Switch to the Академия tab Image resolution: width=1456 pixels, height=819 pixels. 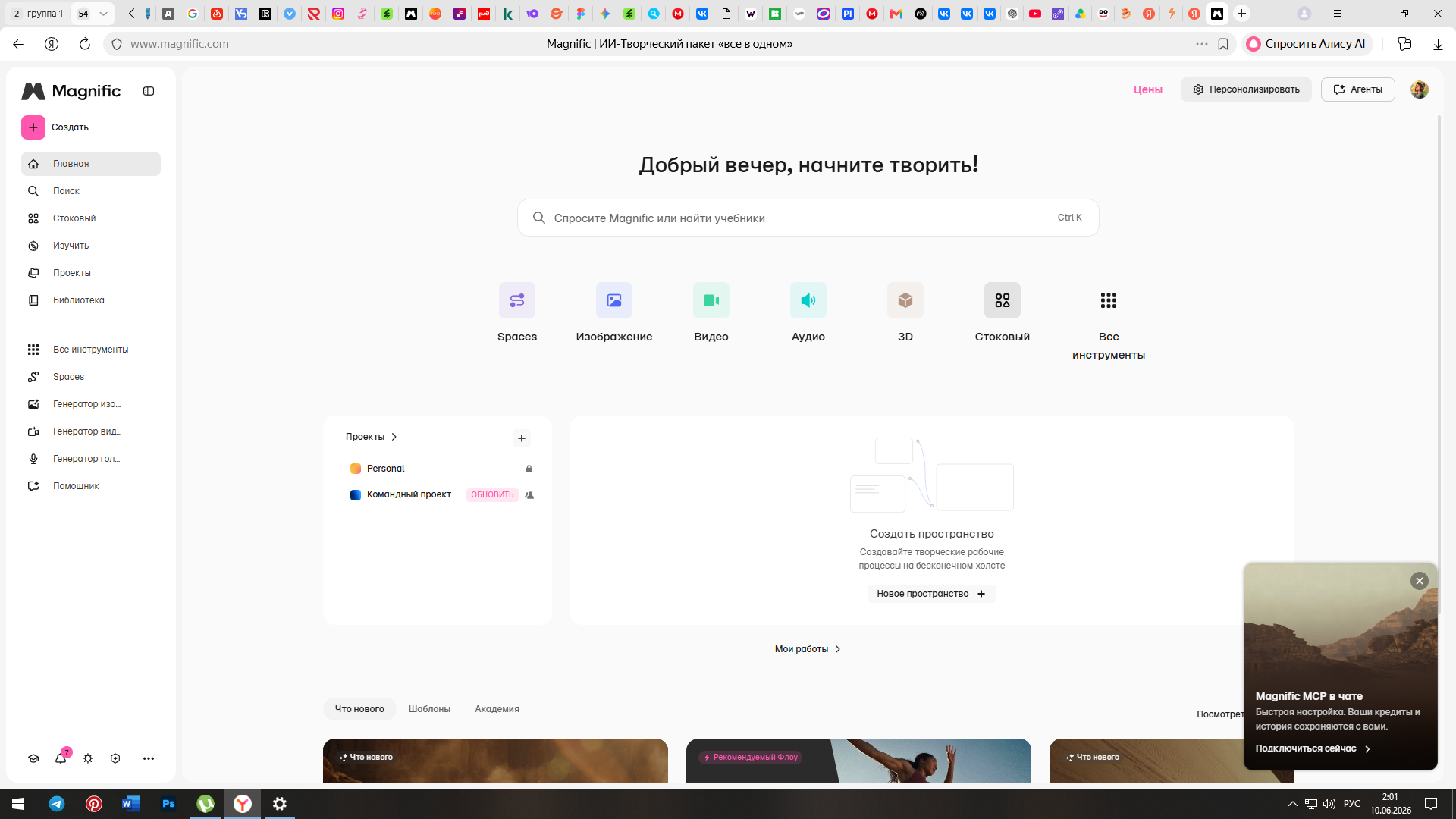coord(497,709)
